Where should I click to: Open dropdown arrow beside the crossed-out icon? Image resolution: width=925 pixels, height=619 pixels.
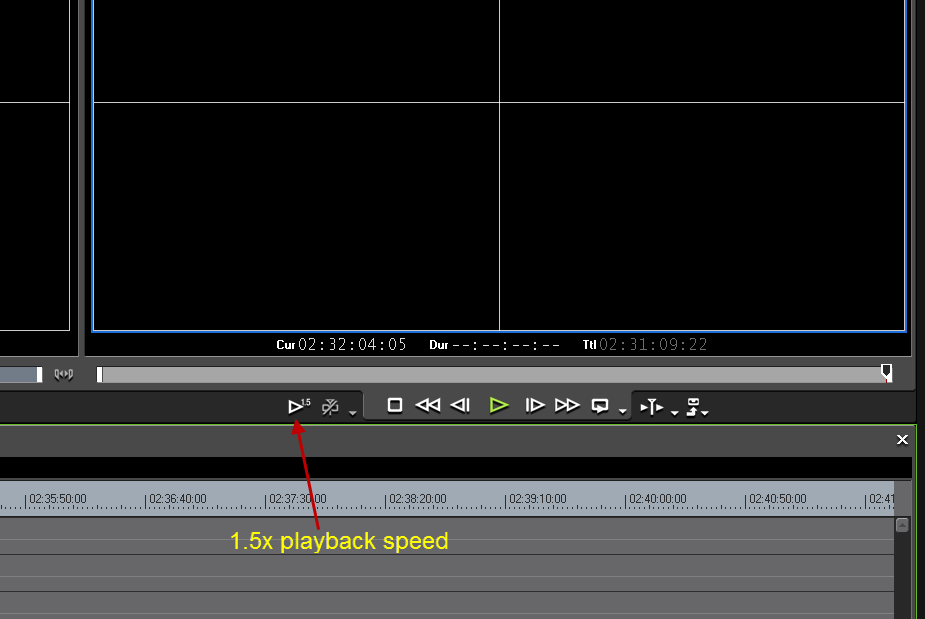tap(352, 411)
